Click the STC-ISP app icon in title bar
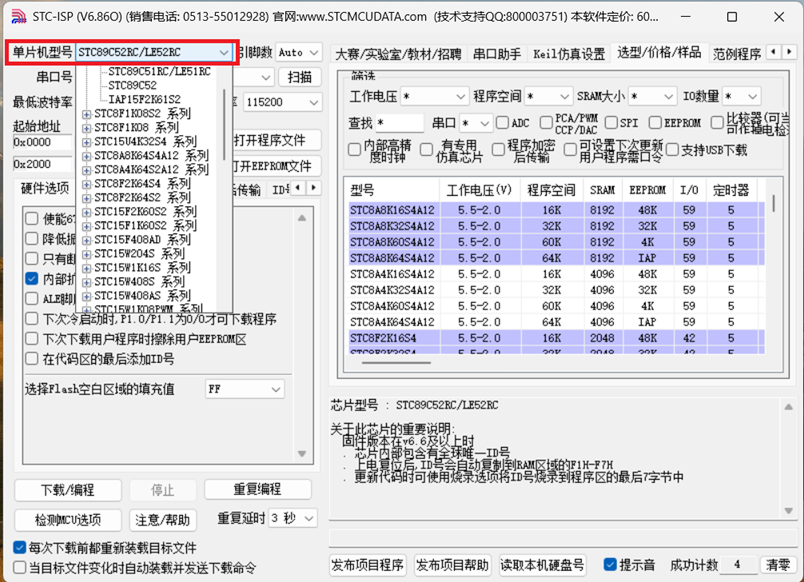804x582 pixels. coord(17,17)
